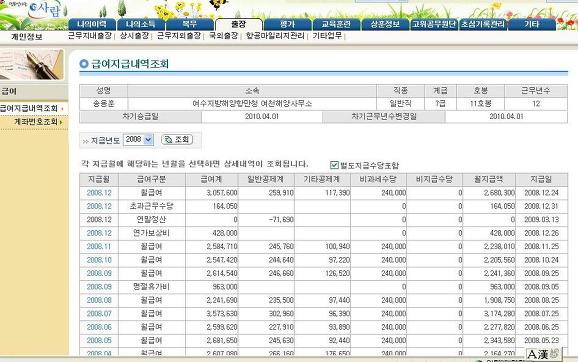Select 계좌번호조회 in the left sidebar
Screen dimensions: 578x362
coord(36,122)
